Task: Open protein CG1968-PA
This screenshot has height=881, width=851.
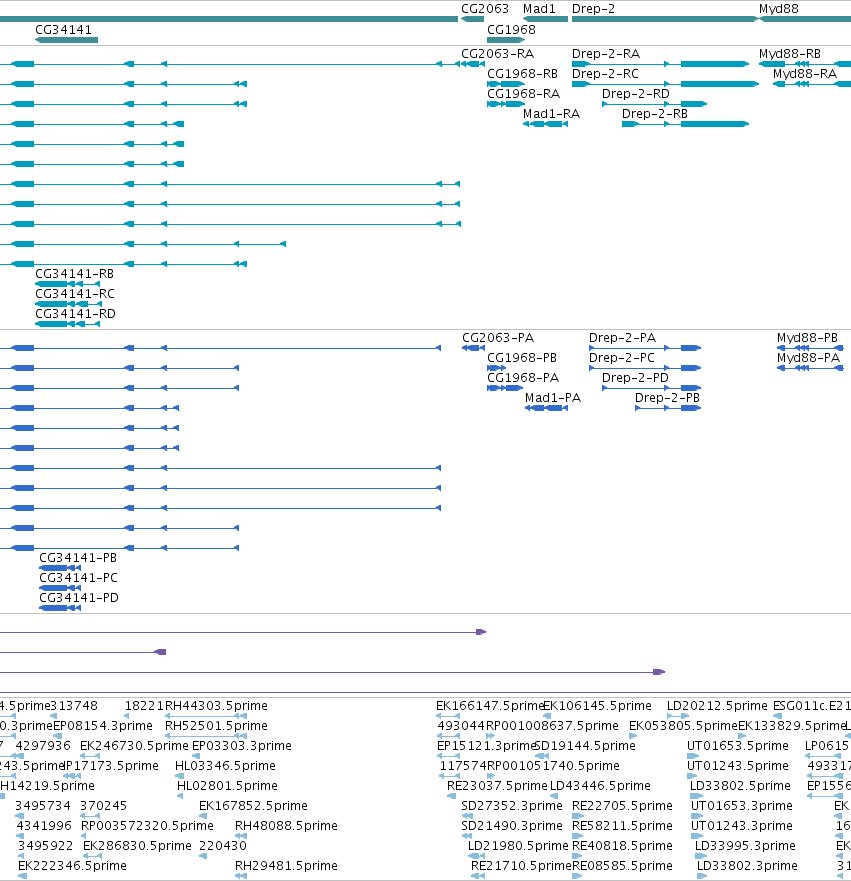Action: click(x=523, y=378)
